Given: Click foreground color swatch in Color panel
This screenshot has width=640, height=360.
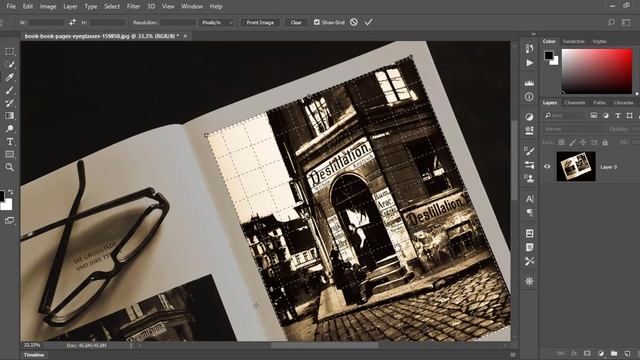Looking at the screenshot, I should [549, 55].
